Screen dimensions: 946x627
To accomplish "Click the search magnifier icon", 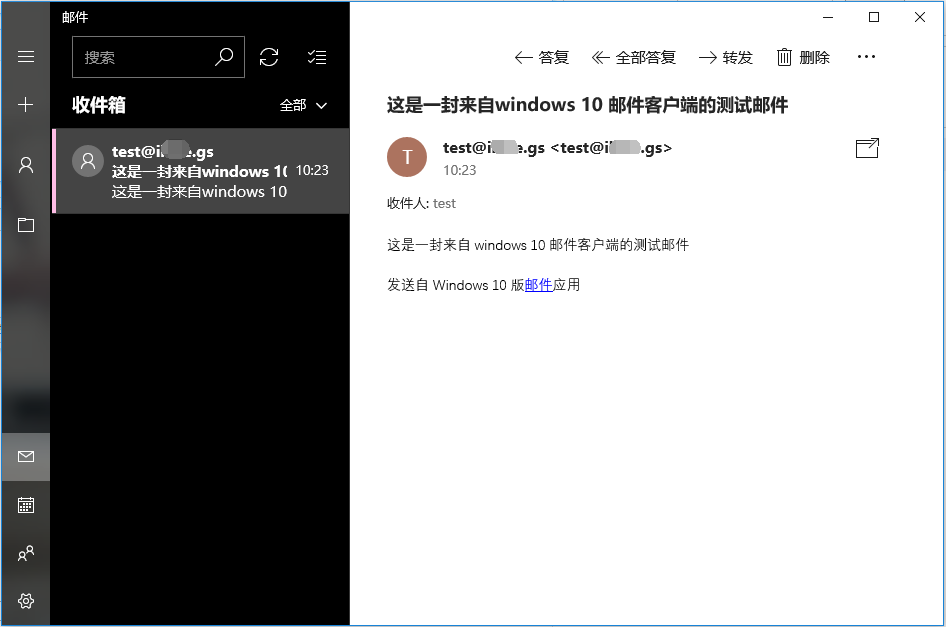I will [x=224, y=57].
